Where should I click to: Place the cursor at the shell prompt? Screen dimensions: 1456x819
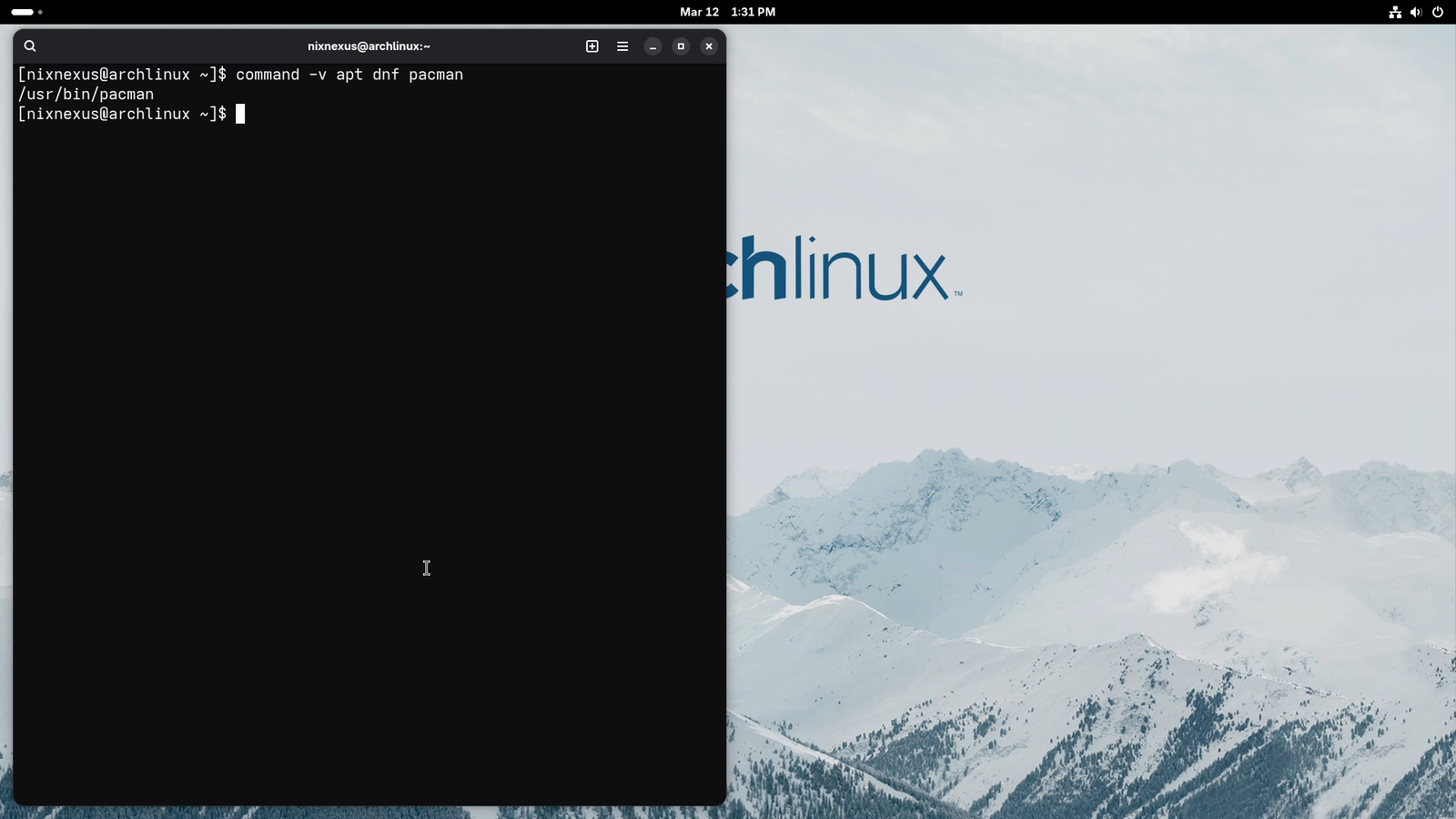[x=240, y=113]
